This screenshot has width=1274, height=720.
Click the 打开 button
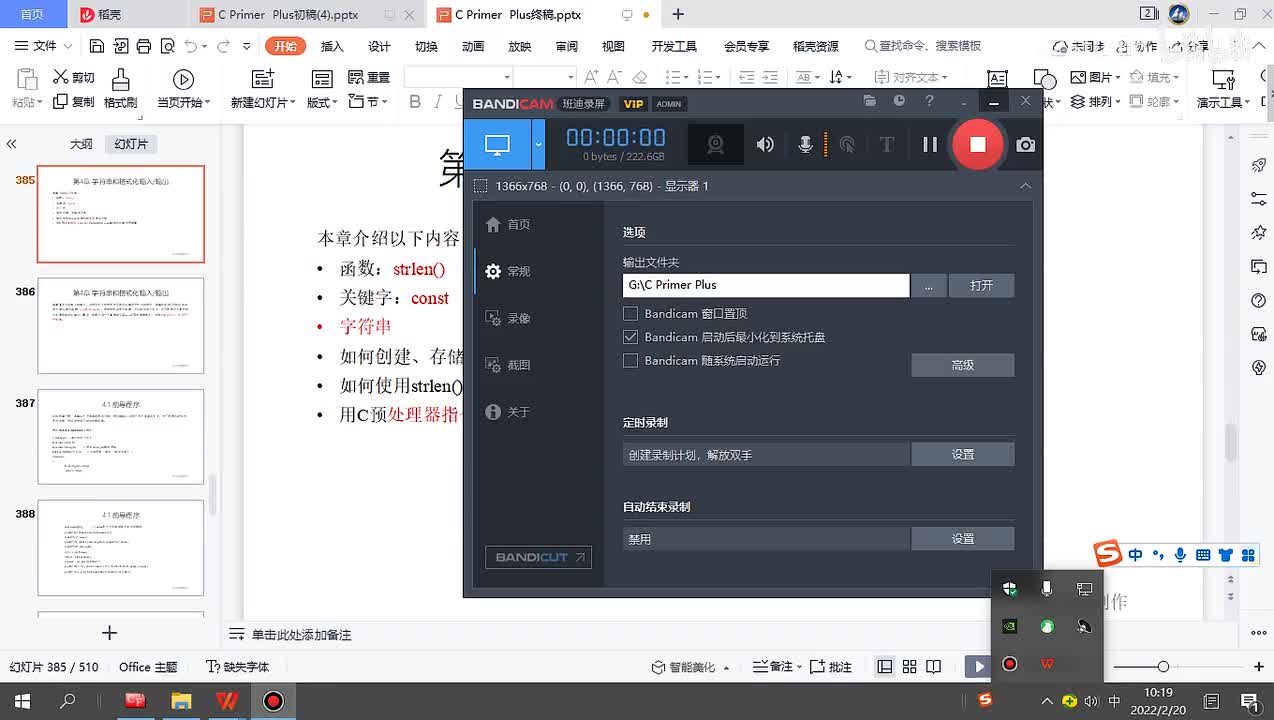(x=981, y=285)
